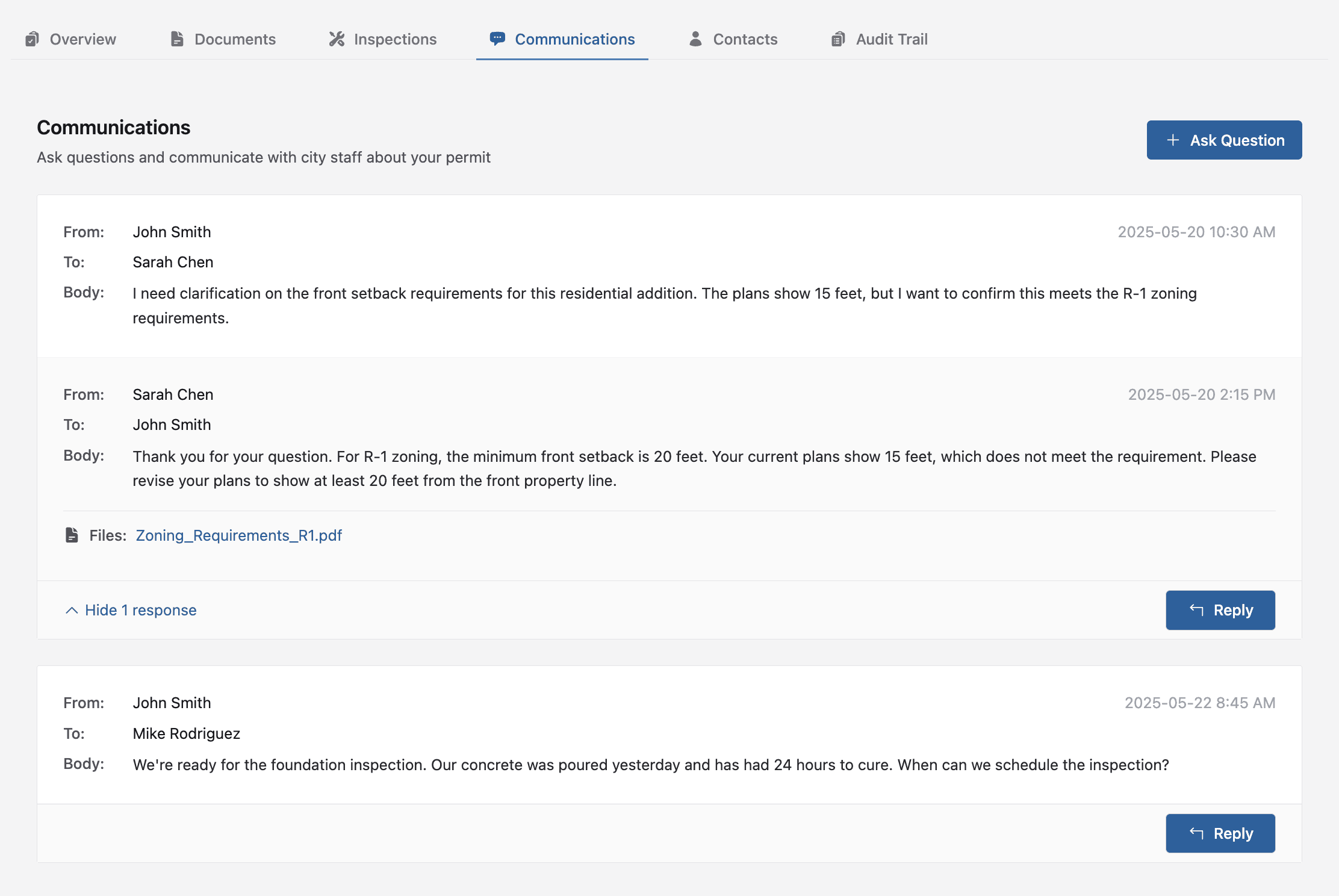Click the reply arrow icon in first thread
The image size is (1339, 896).
pos(1196,610)
